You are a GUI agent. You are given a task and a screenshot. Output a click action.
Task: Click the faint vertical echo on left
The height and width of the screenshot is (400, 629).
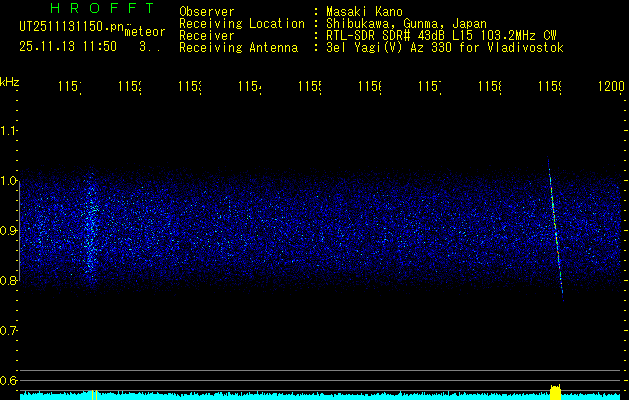tap(89, 230)
